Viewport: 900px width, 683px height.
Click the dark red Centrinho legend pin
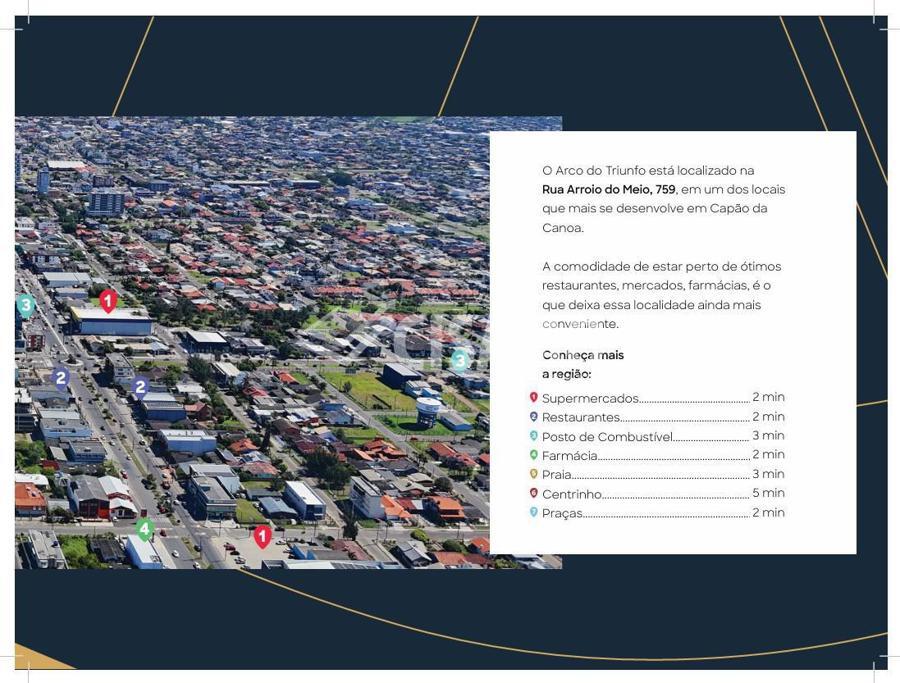pos(533,493)
